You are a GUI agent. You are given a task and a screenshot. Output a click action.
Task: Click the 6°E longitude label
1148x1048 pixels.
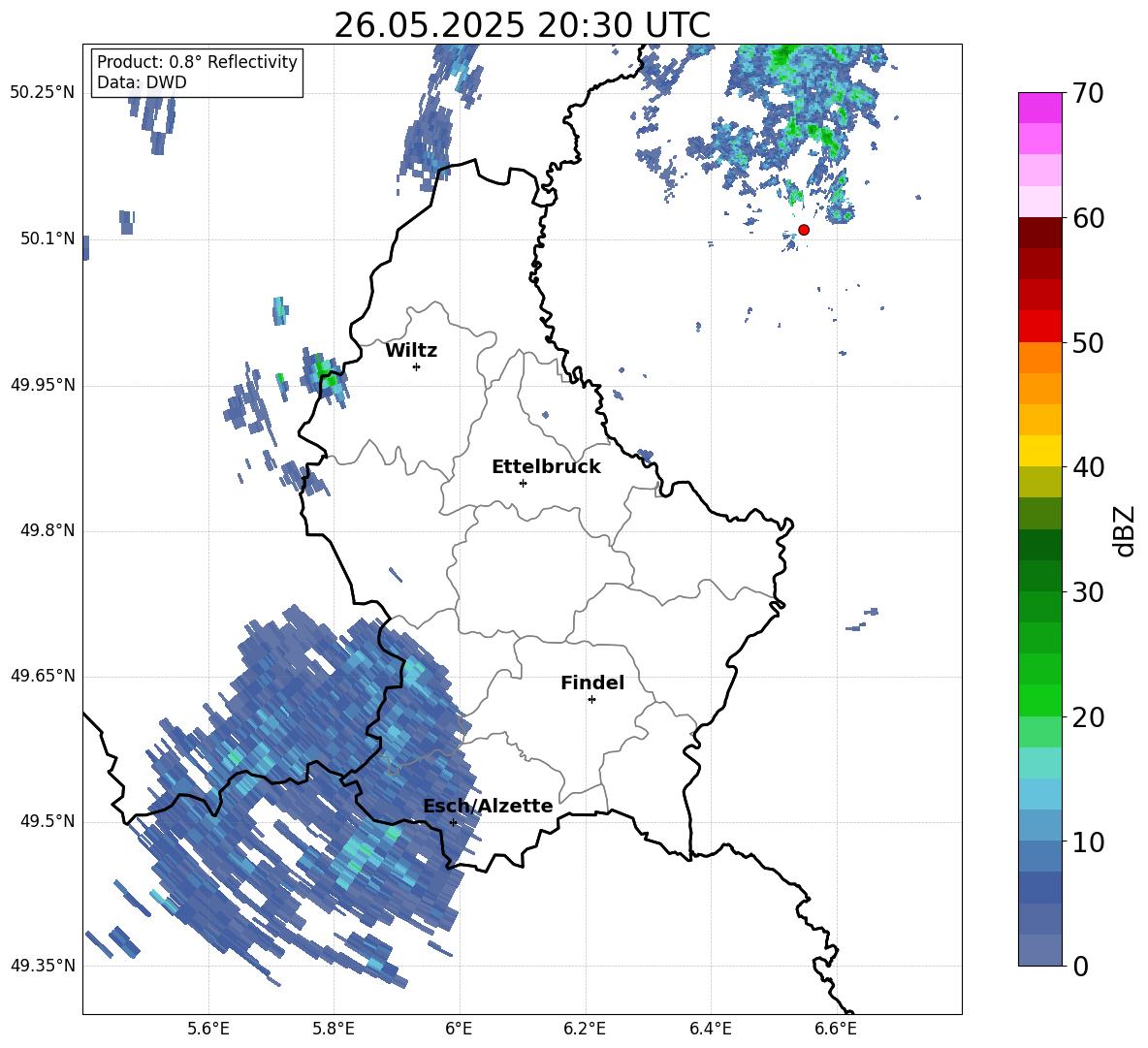point(459,1029)
